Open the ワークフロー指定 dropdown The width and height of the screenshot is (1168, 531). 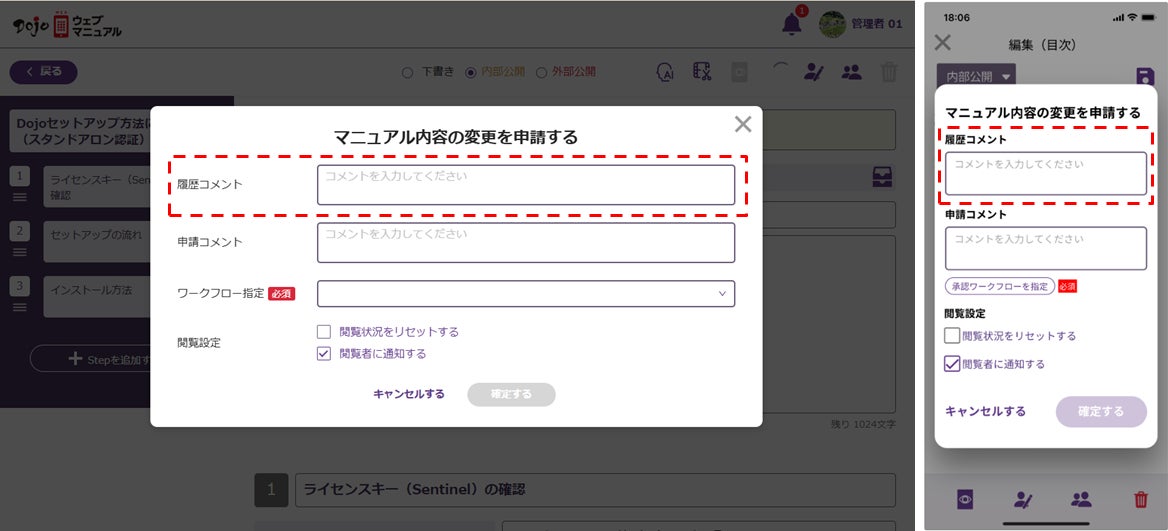point(526,293)
